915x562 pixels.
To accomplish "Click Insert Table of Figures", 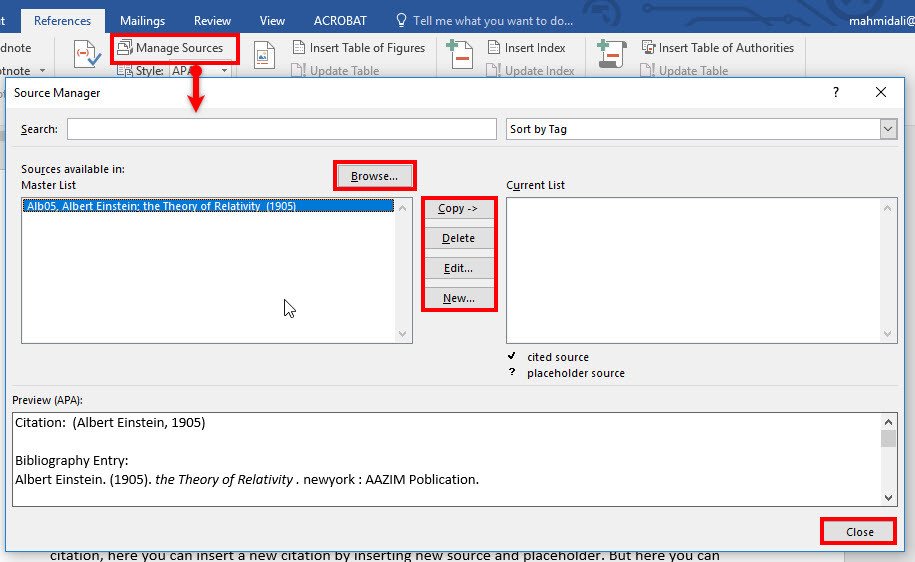I will pos(359,48).
